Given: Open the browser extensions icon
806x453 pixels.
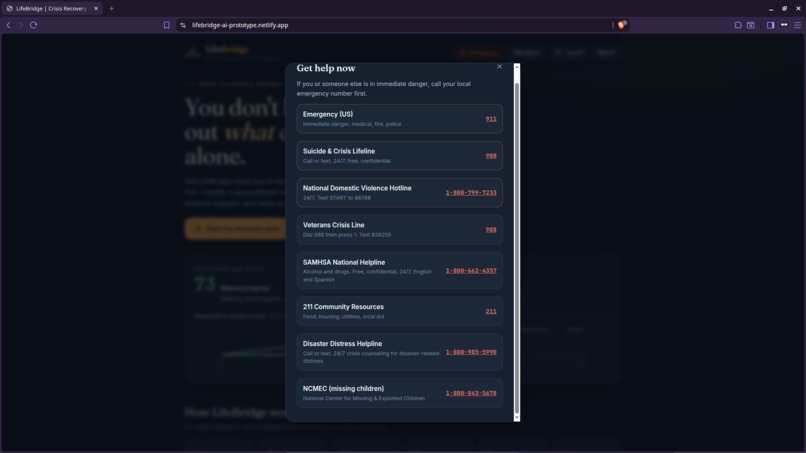Looking at the screenshot, I should [x=738, y=25].
